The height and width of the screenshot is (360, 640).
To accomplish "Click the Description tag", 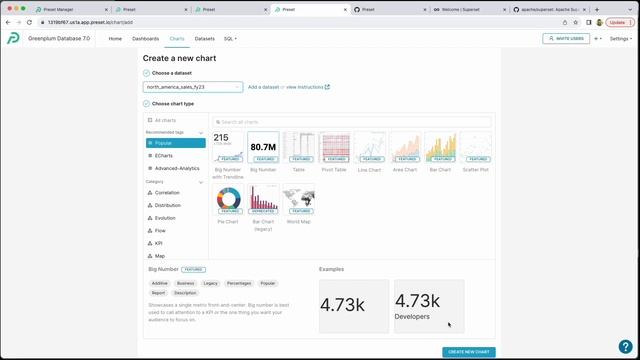I will 185,293.
